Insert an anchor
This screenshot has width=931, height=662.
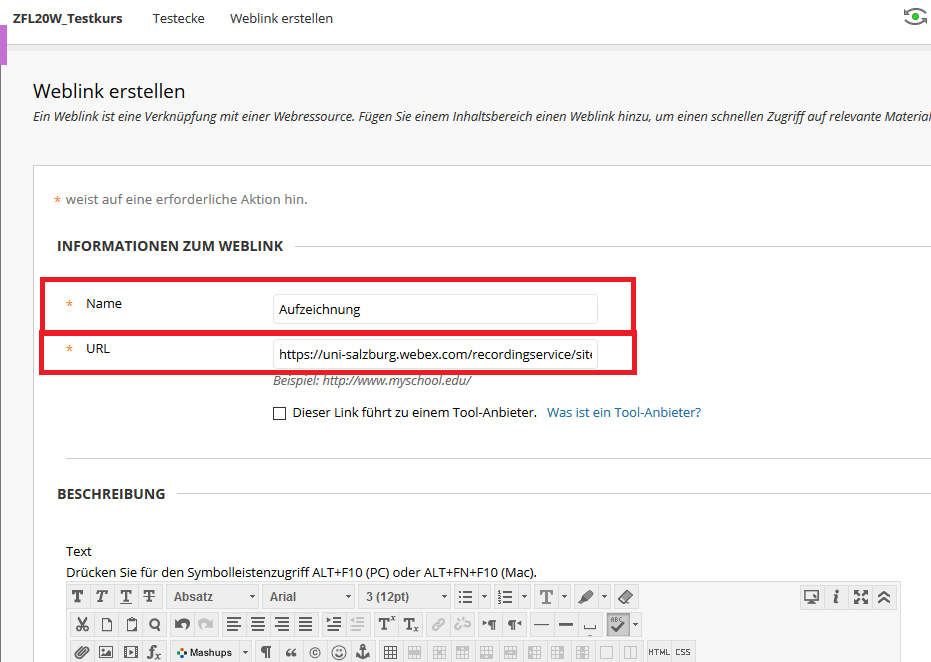coord(363,653)
